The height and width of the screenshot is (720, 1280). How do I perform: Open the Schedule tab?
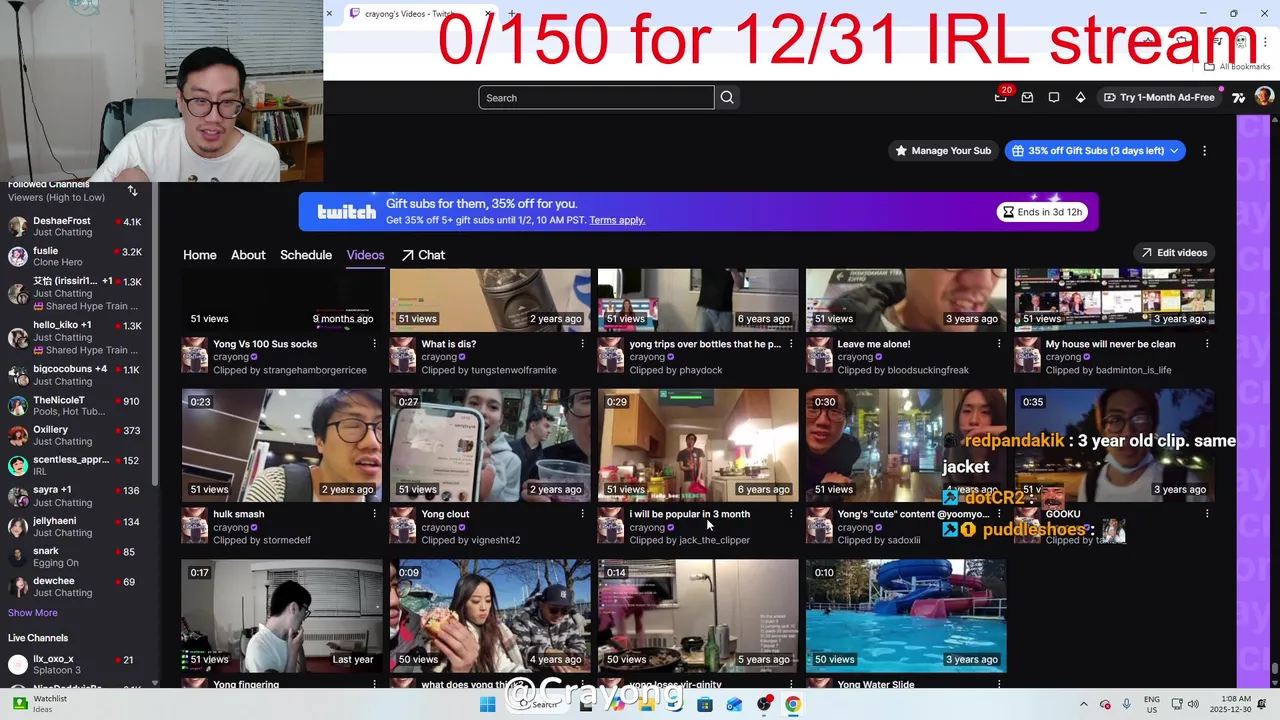click(x=306, y=255)
